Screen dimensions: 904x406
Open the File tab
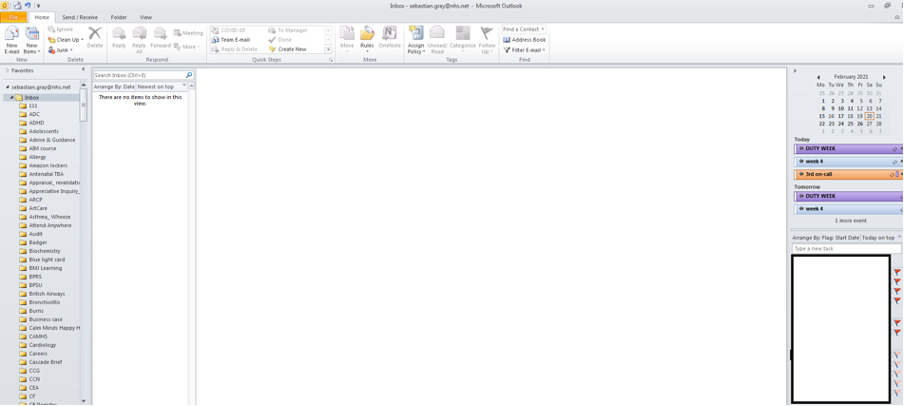13,17
